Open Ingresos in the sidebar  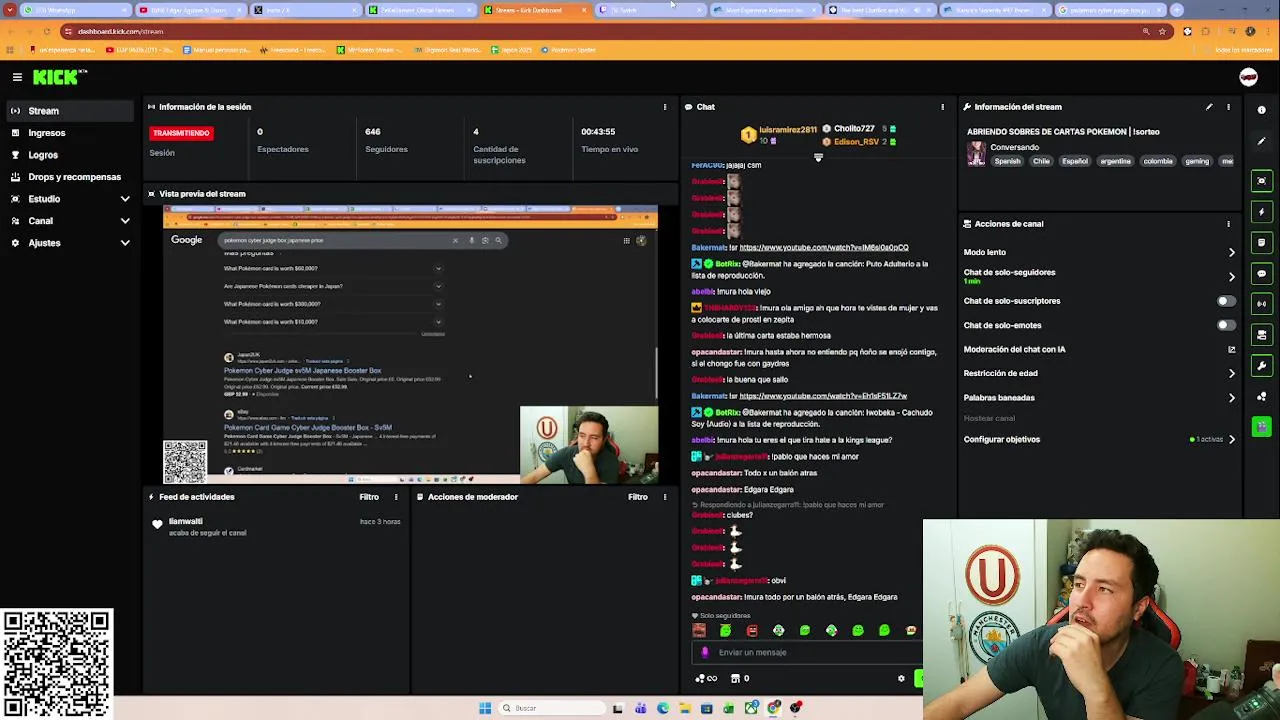pos(70,133)
